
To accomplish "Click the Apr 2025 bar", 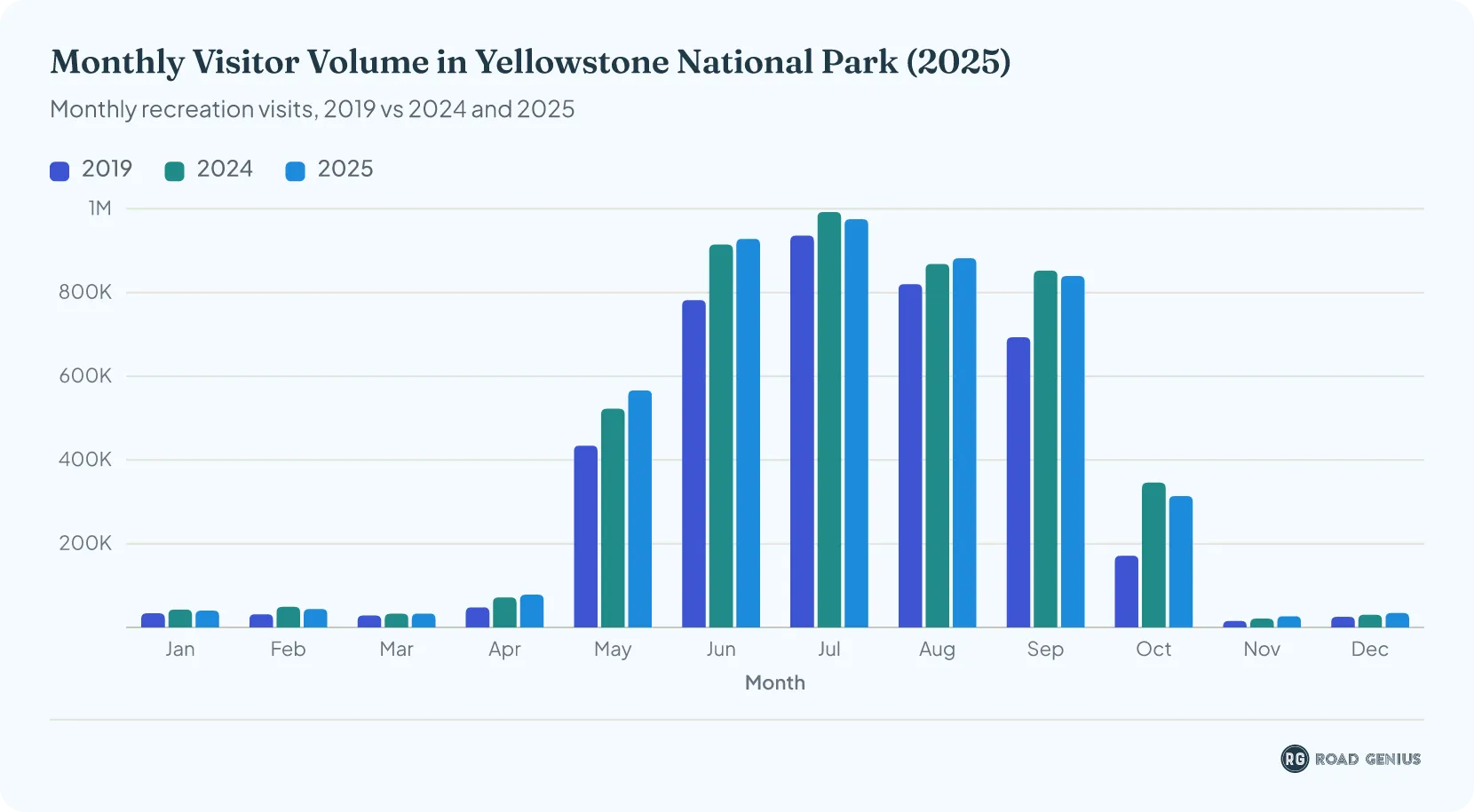I will pos(532,611).
